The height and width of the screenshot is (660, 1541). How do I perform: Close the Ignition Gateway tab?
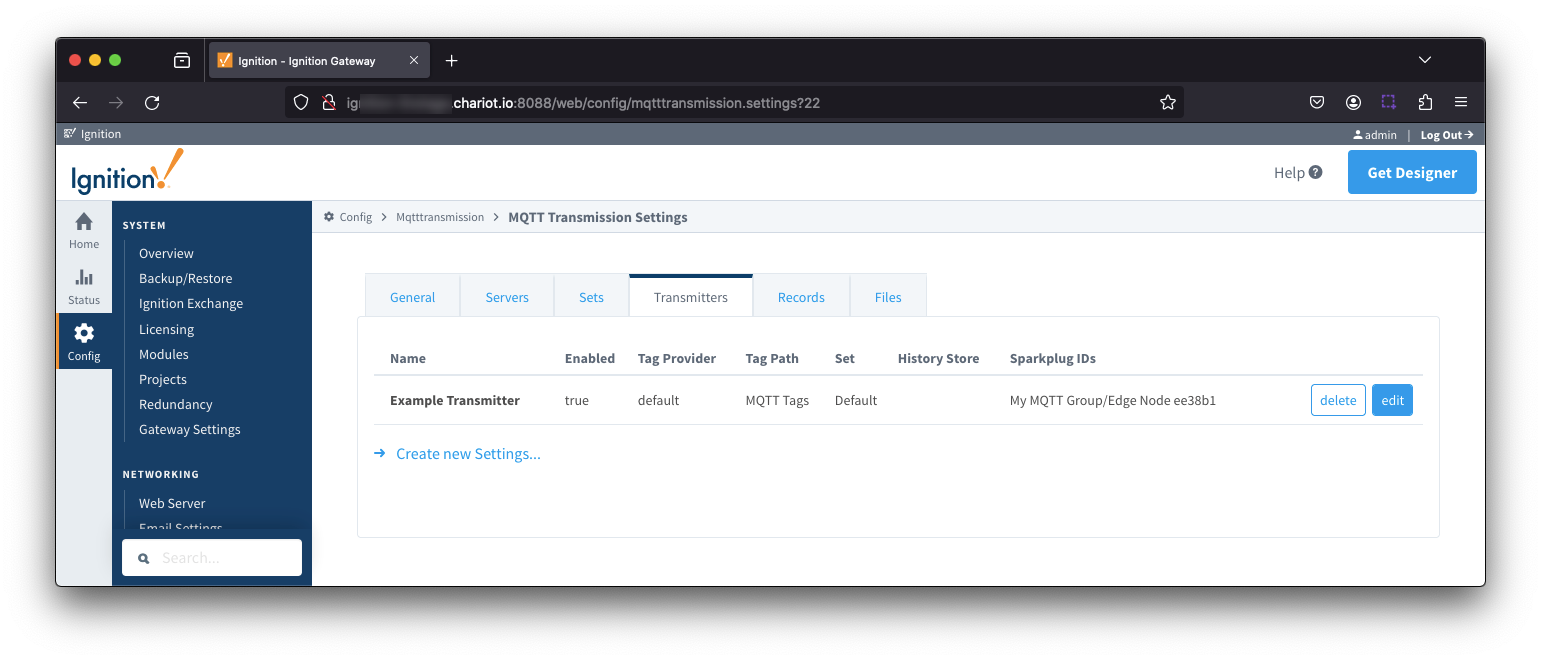coord(414,60)
